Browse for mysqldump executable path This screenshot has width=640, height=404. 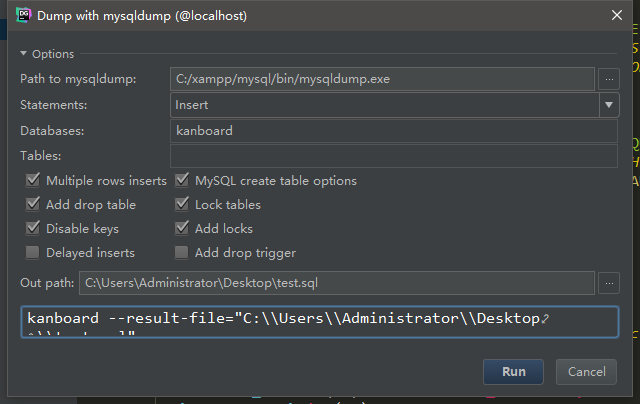[609, 79]
